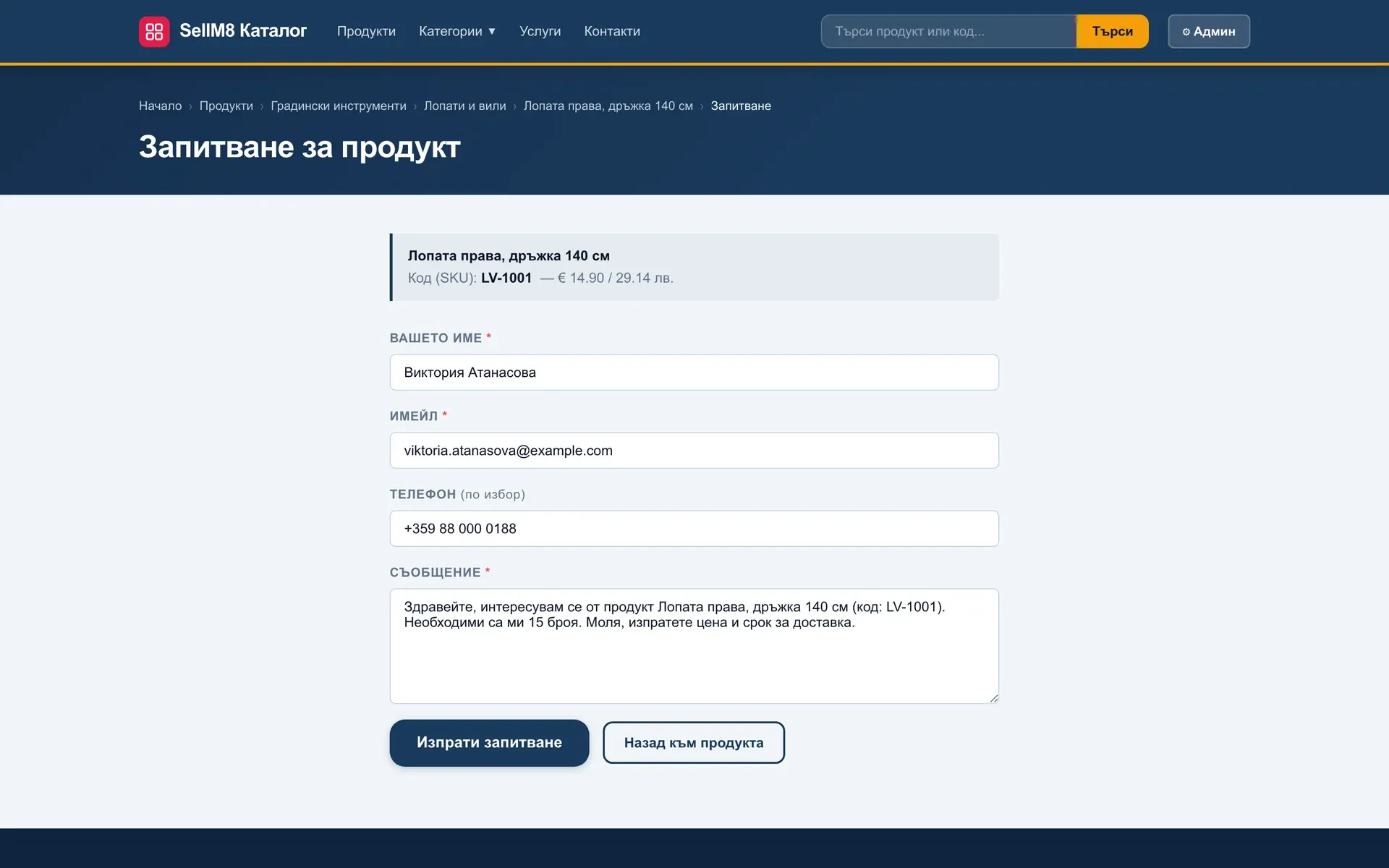Open the SellM8 Каталог home title
The height and width of the screenshot is (868, 1389).
pyautogui.click(x=243, y=31)
